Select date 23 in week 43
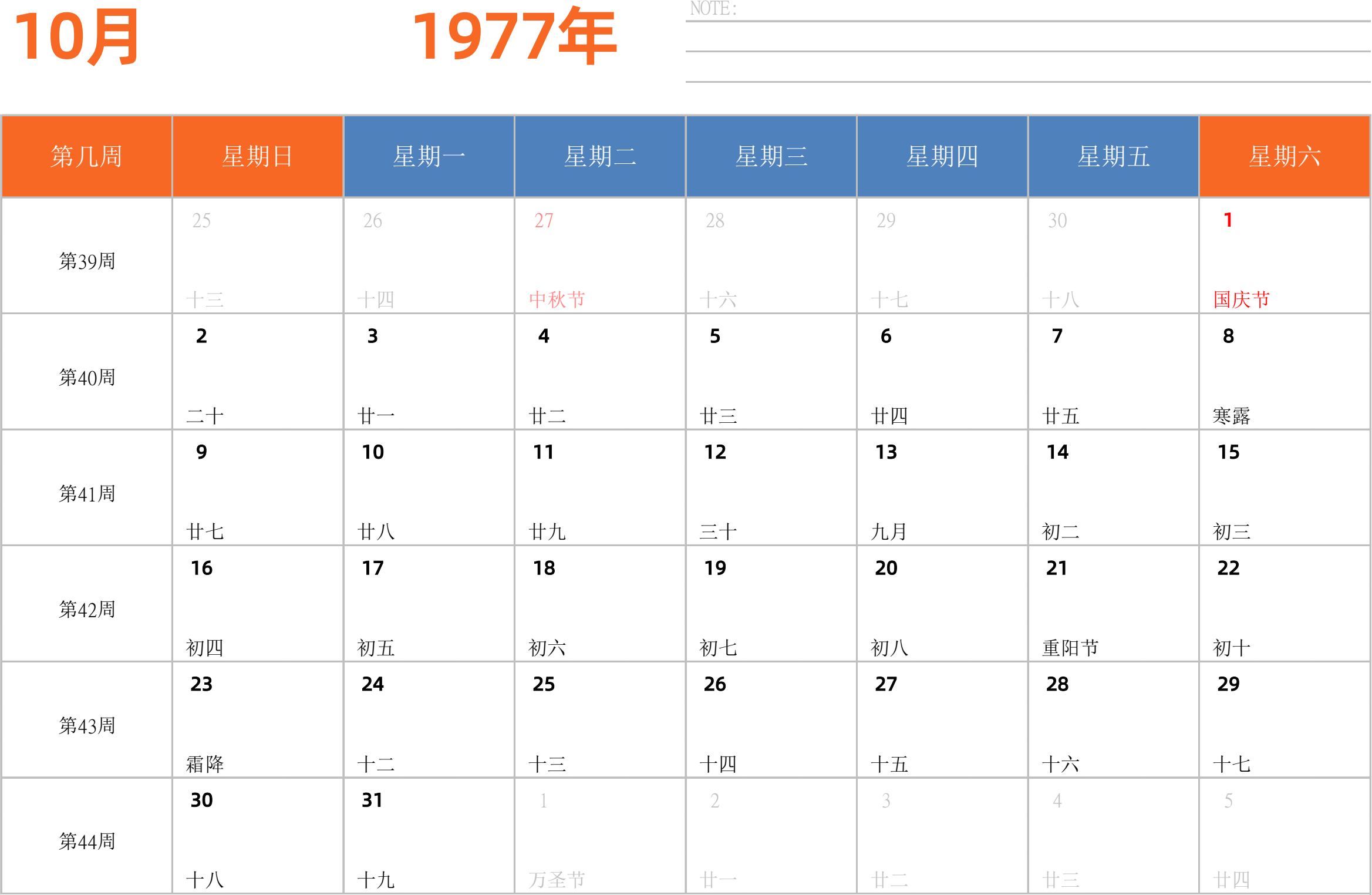The image size is (1372, 895). (x=201, y=684)
